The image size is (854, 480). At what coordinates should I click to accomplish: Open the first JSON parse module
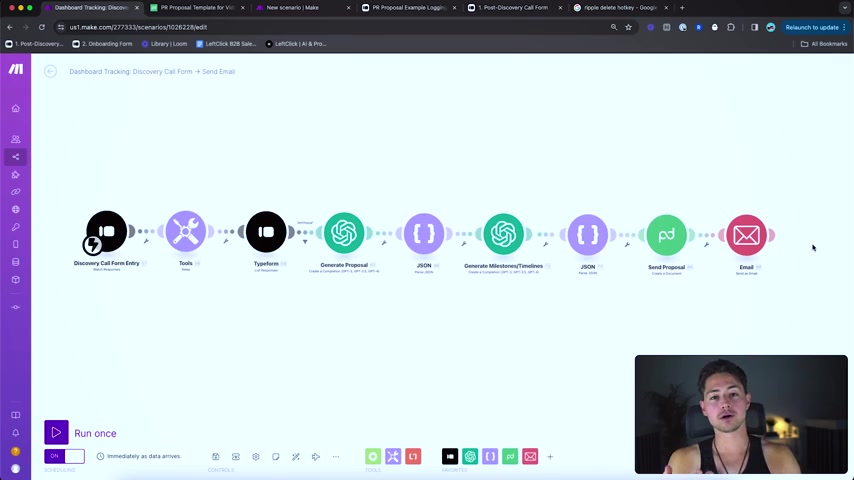point(424,233)
